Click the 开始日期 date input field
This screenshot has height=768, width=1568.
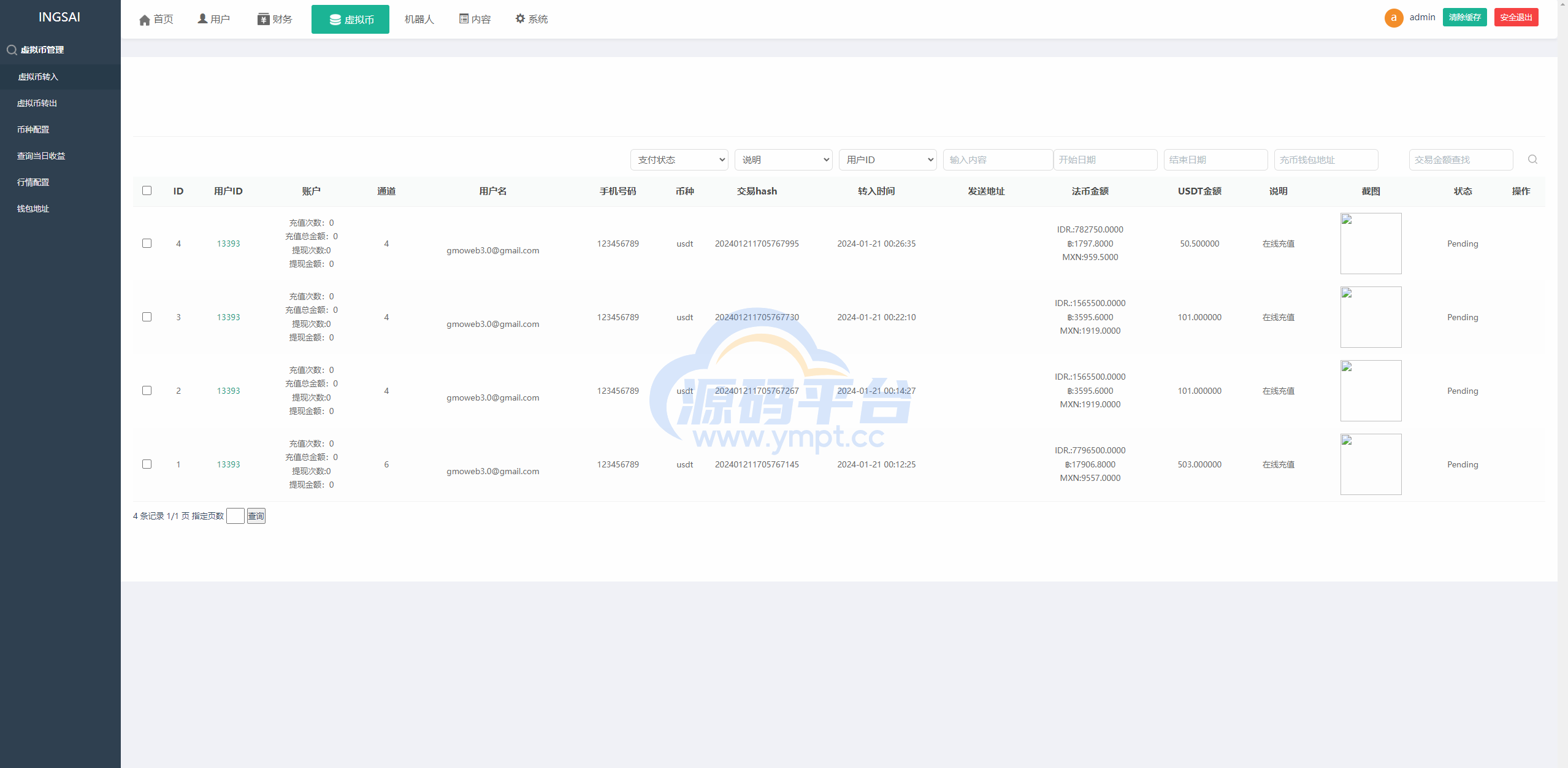point(1105,159)
